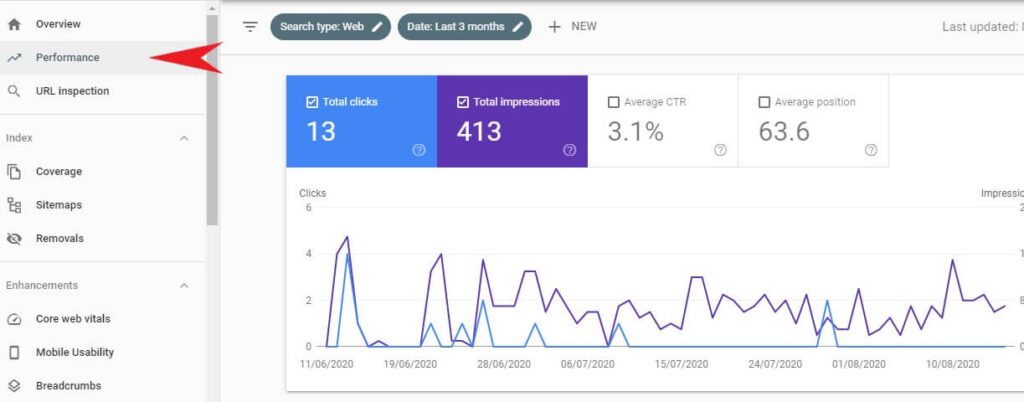Click the Performance trend-line icon
The height and width of the screenshot is (402, 1024).
click(14, 57)
